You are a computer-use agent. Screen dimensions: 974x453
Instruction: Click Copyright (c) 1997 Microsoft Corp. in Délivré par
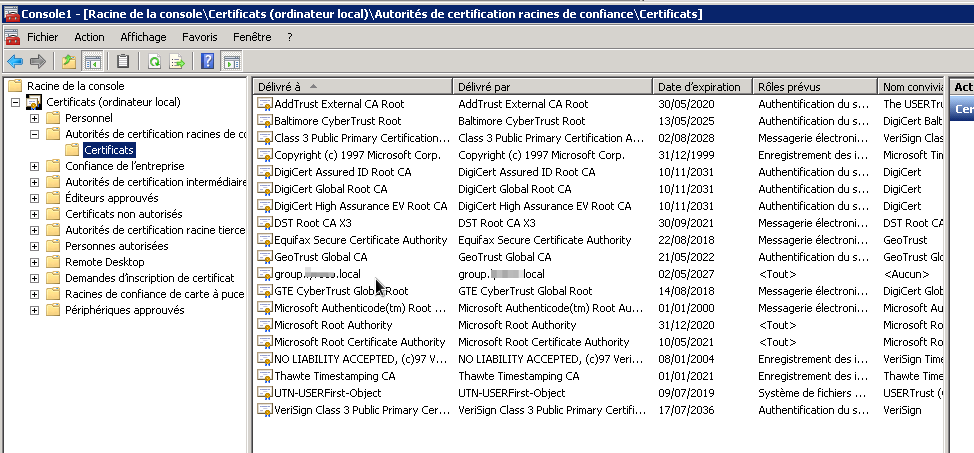542,155
